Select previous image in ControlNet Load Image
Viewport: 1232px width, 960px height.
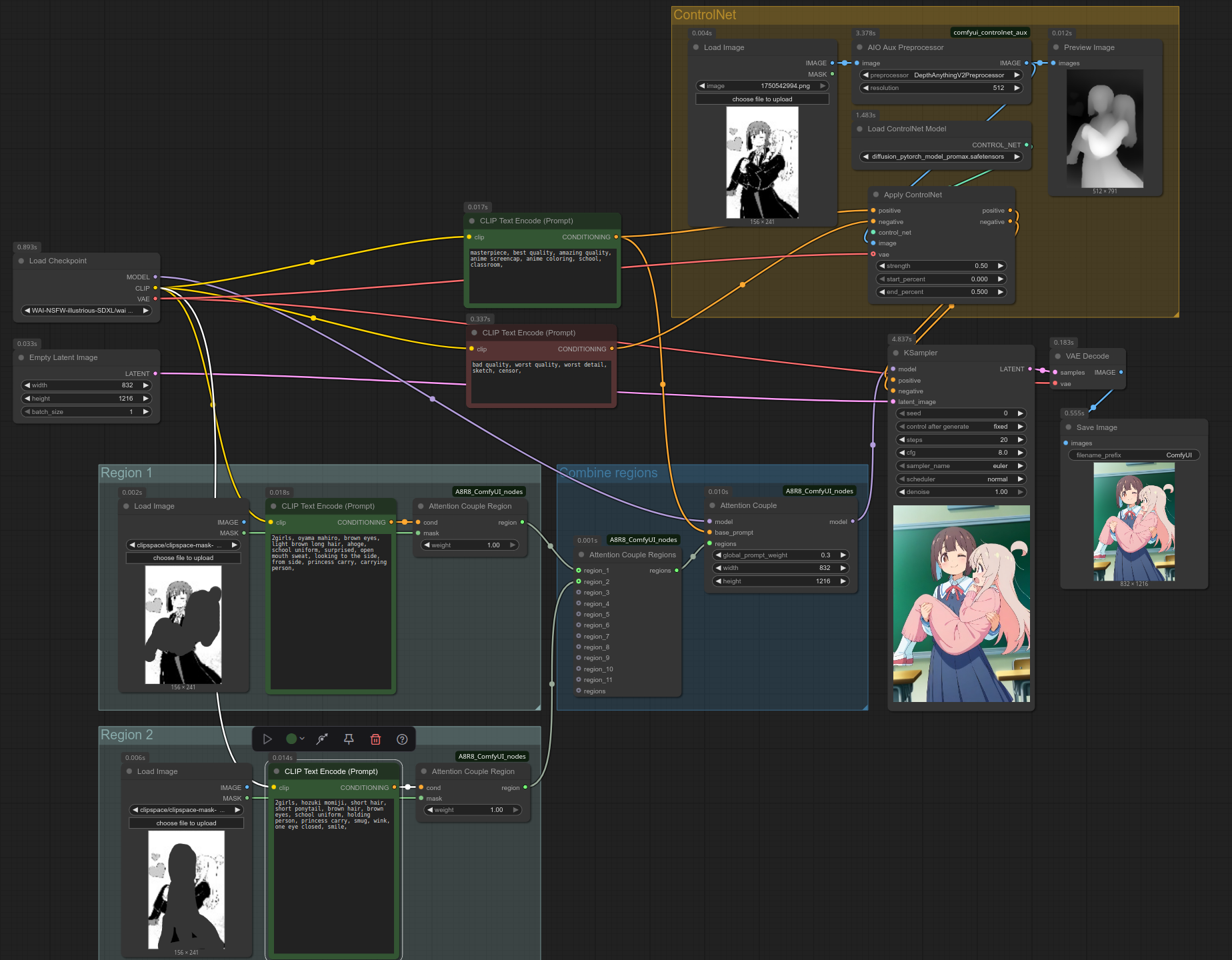[702, 86]
